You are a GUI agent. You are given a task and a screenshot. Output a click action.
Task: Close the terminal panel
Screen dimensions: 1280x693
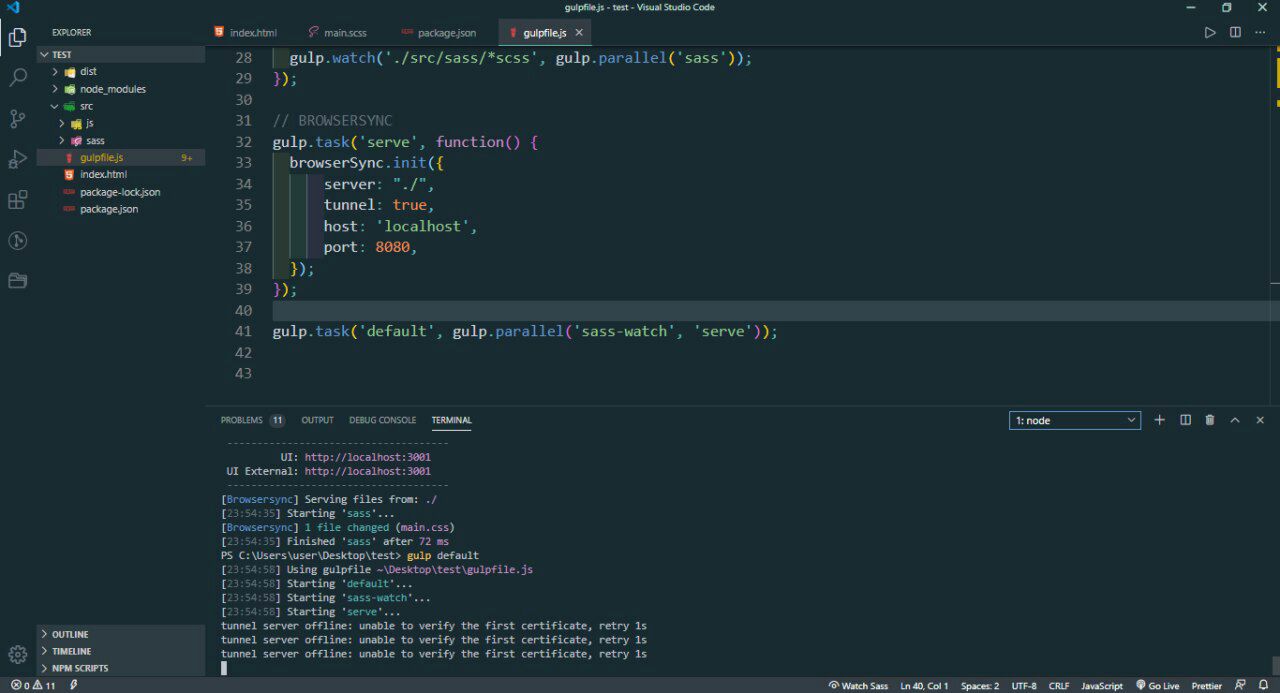1260,420
